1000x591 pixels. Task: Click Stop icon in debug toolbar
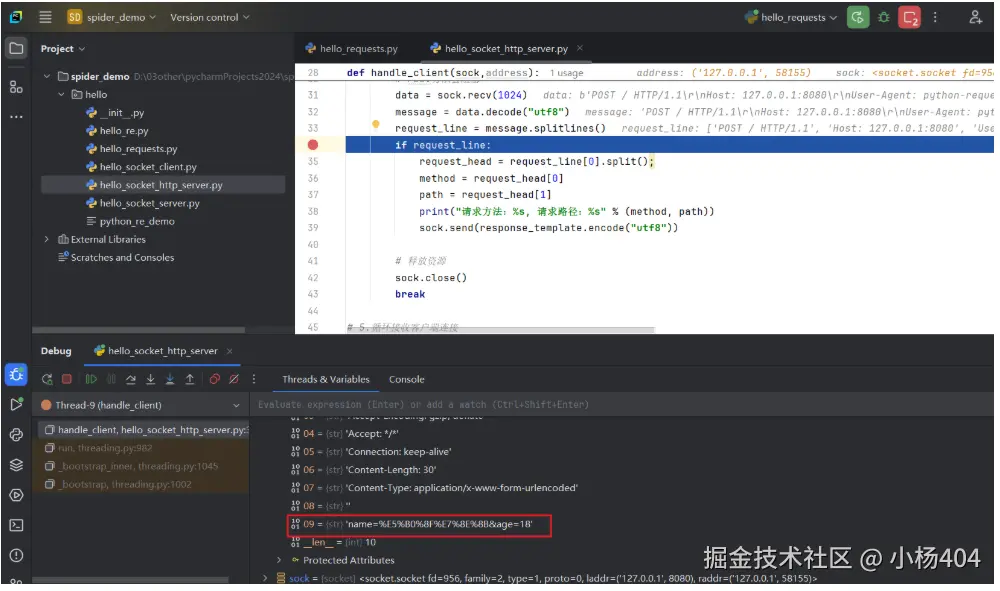pos(66,379)
